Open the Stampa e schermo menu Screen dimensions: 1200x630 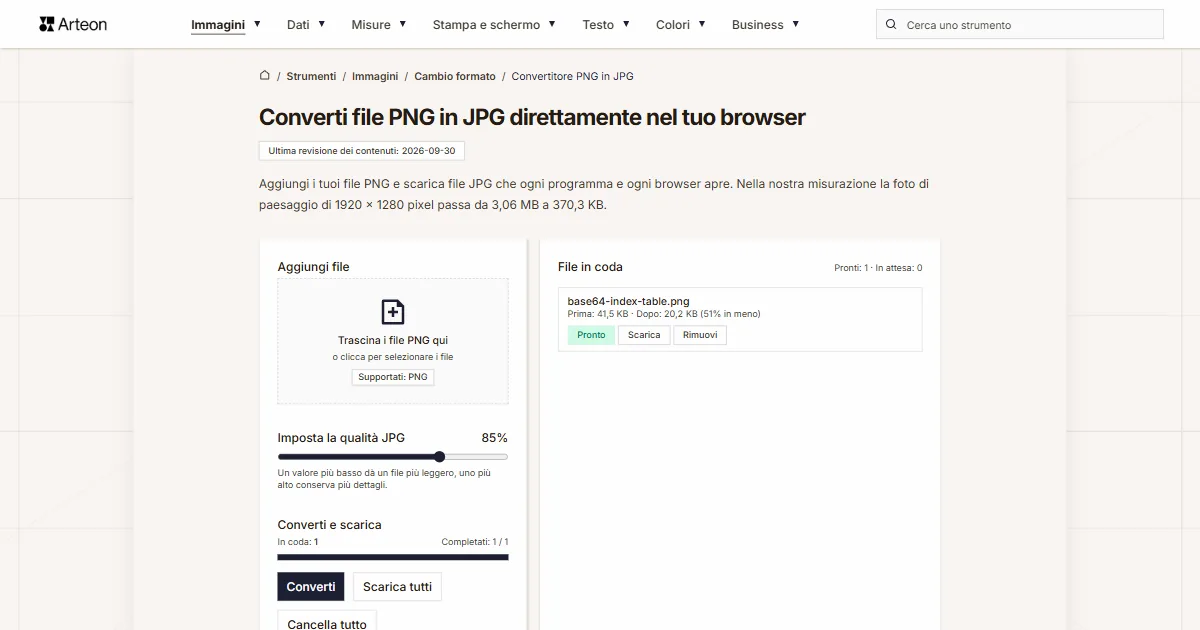click(x=486, y=24)
